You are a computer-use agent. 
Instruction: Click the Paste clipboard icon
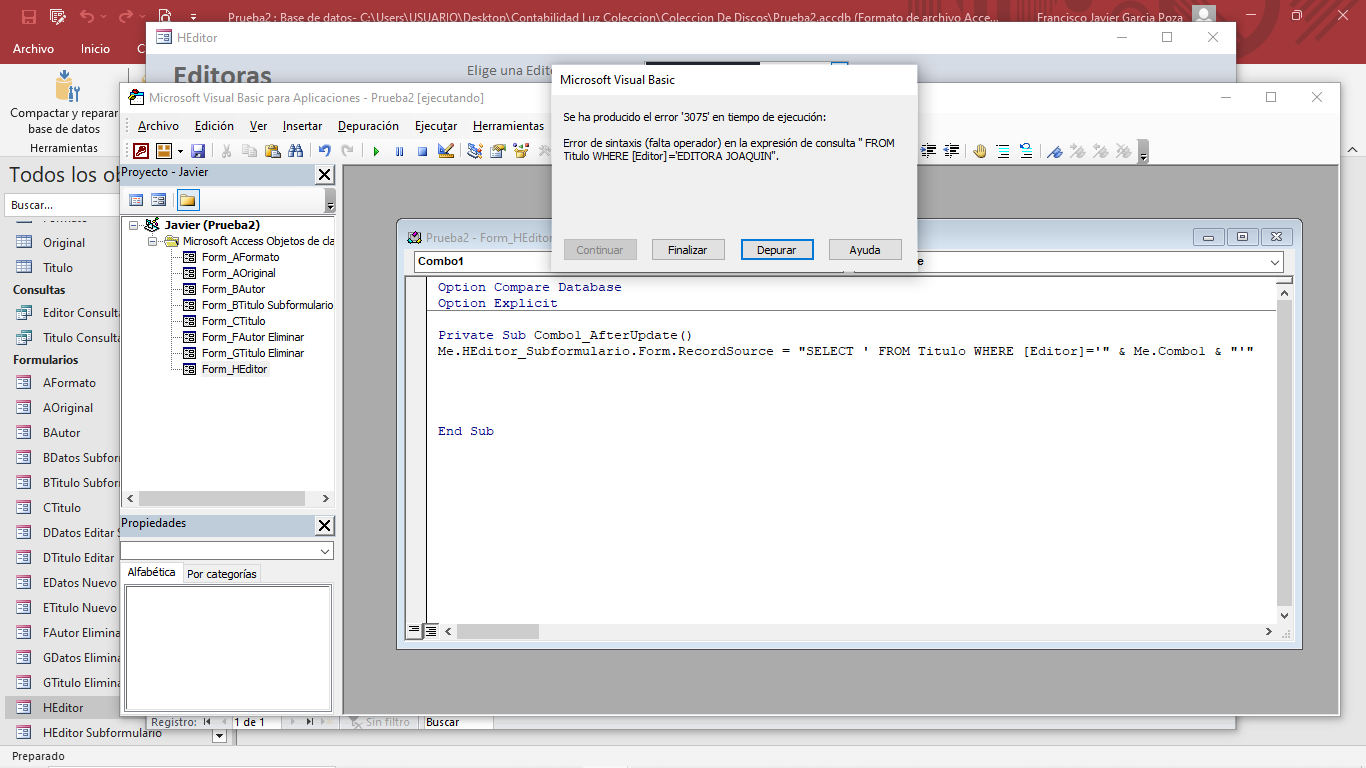[272, 151]
